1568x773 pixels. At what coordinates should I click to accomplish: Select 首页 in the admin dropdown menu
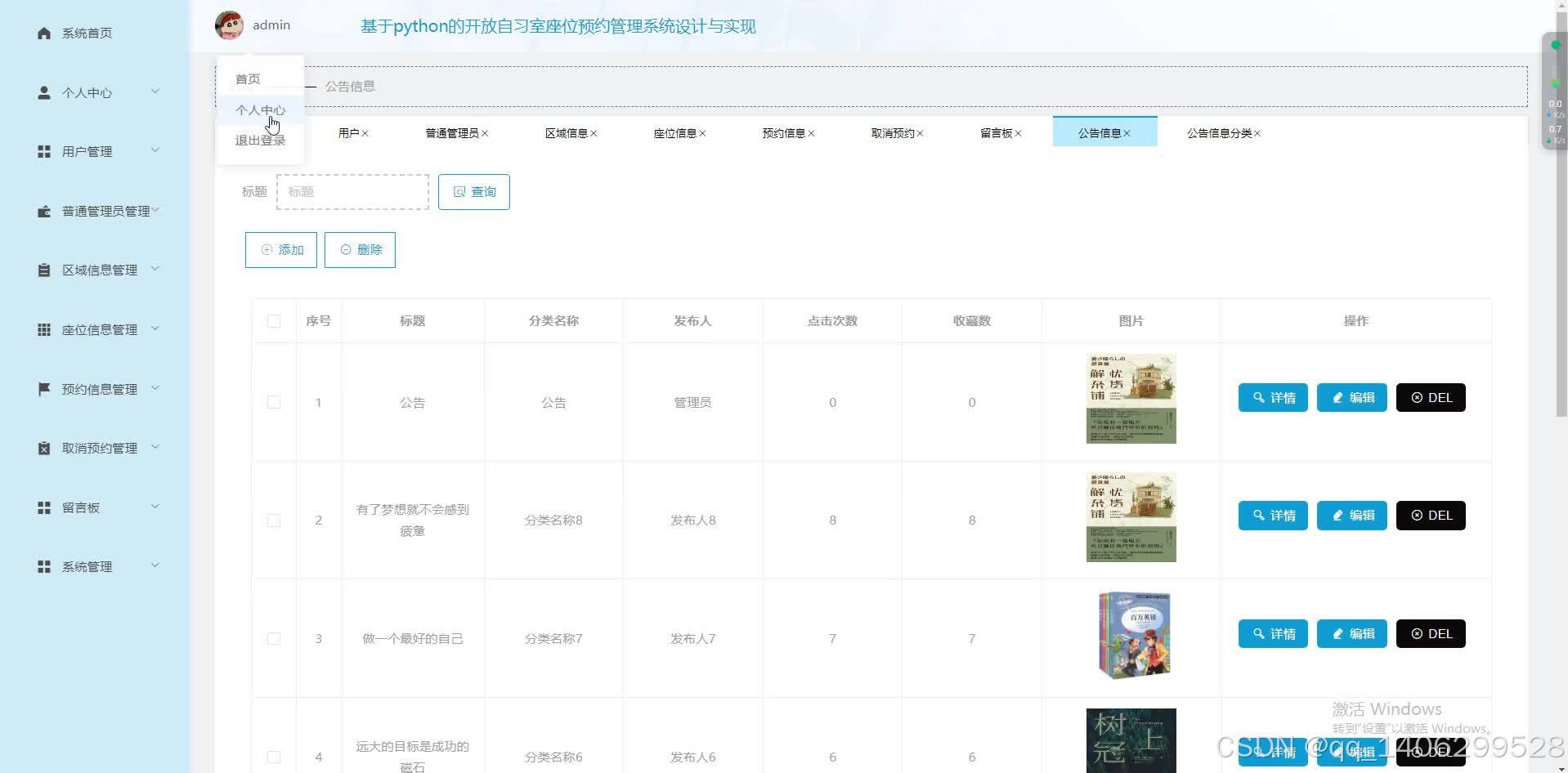[260, 79]
